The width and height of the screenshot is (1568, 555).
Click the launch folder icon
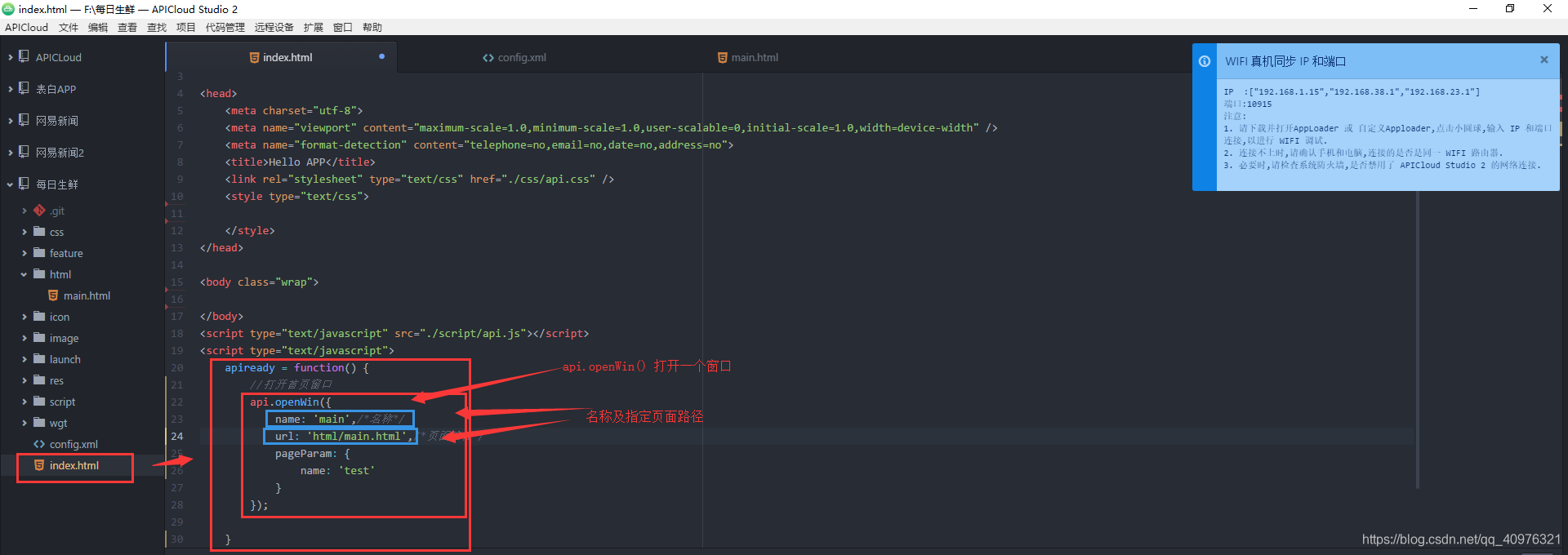click(x=39, y=358)
